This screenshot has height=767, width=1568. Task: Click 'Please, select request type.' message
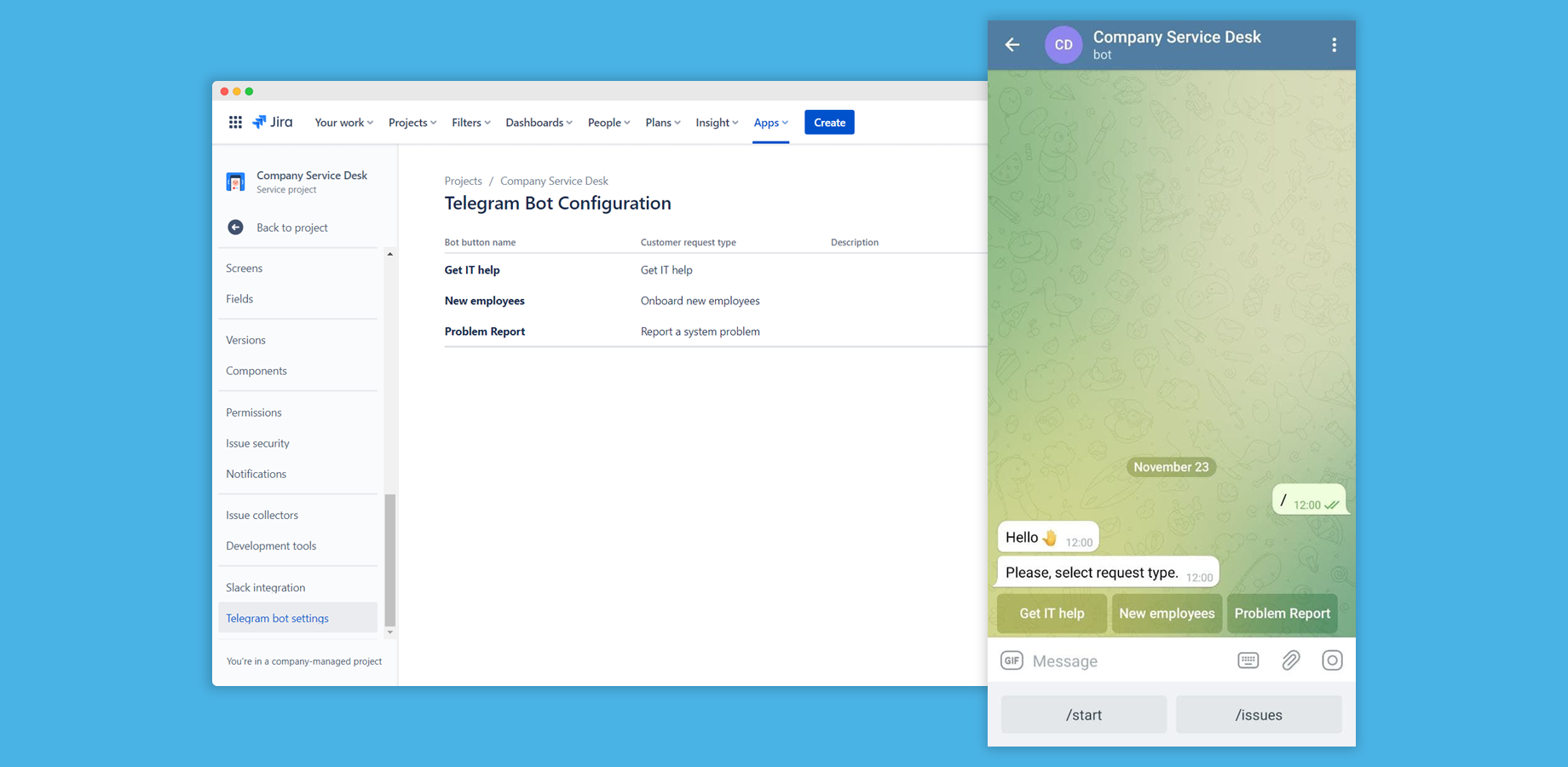tap(1108, 573)
